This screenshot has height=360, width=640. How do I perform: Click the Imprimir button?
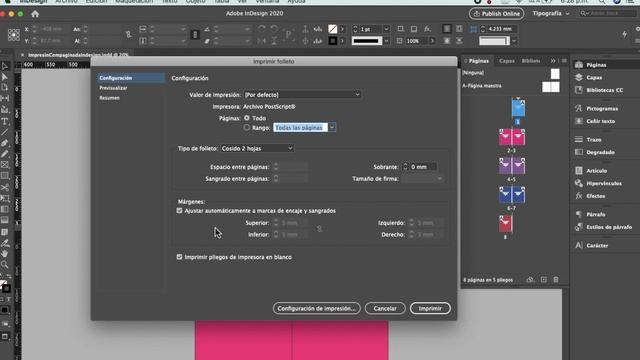pos(430,309)
